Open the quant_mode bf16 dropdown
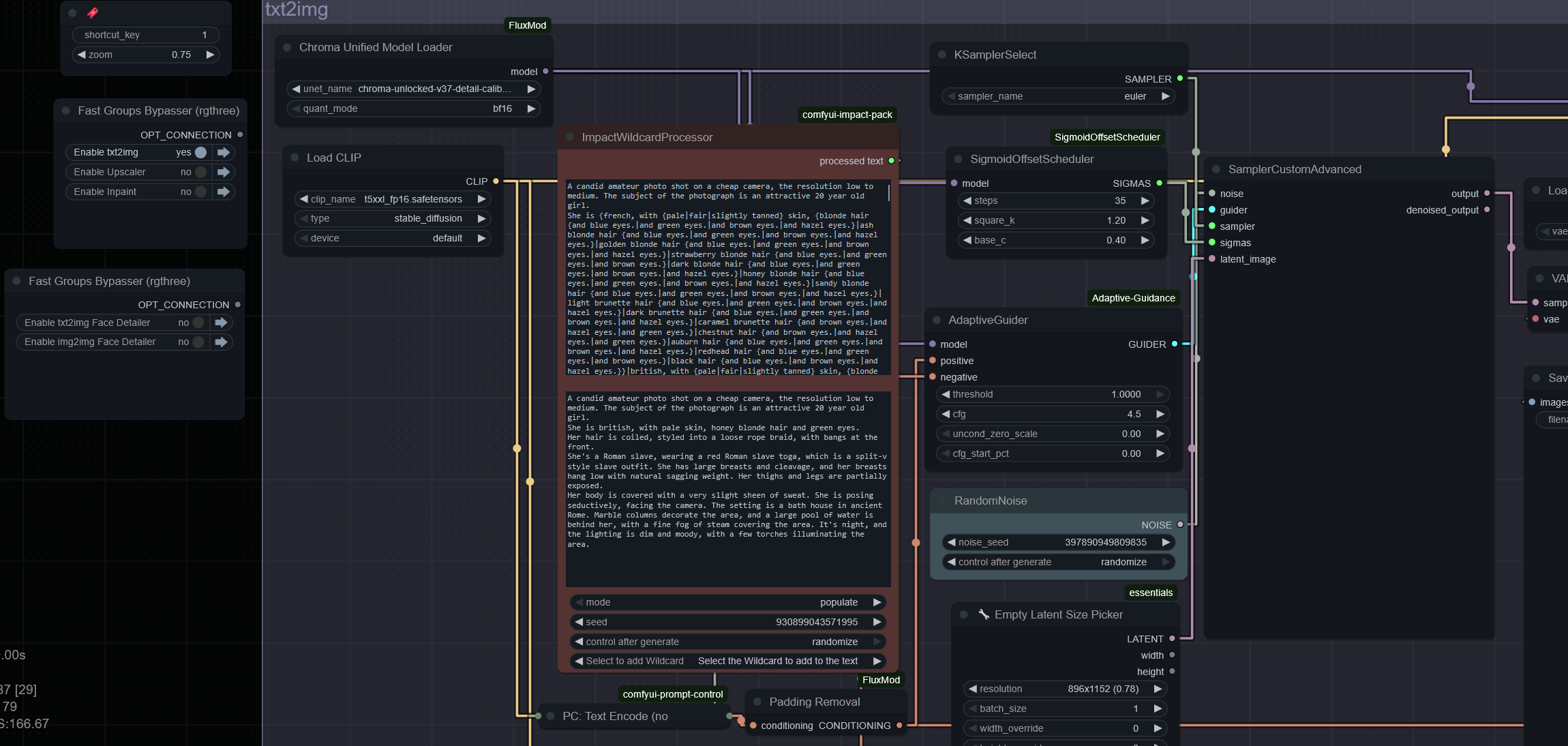The width and height of the screenshot is (1568, 746). pyautogui.click(x=413, y=108)
